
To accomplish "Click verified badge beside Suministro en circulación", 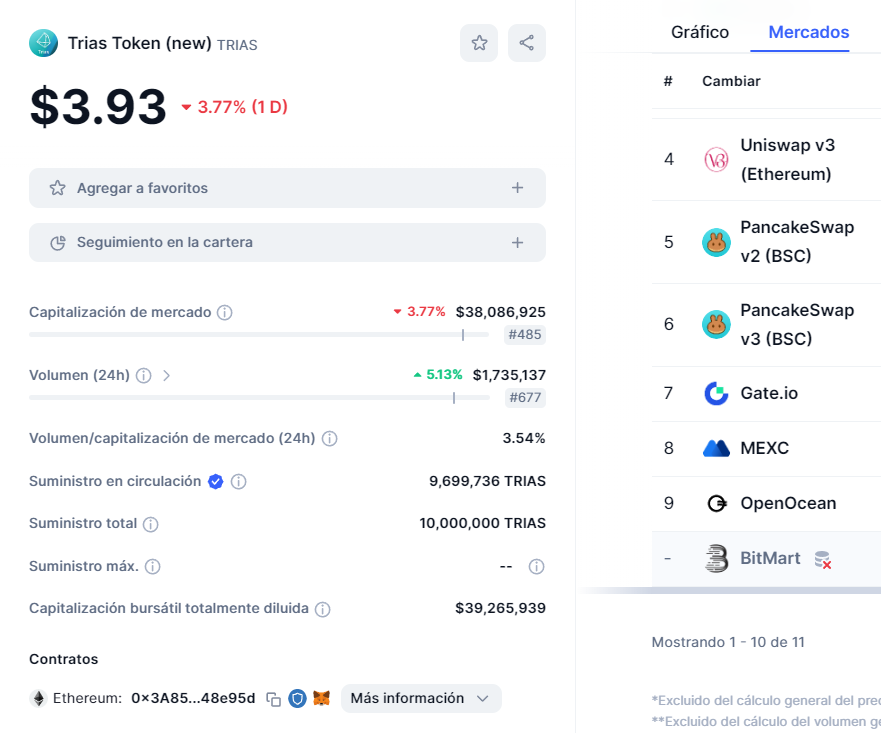I will click(215, 481).
